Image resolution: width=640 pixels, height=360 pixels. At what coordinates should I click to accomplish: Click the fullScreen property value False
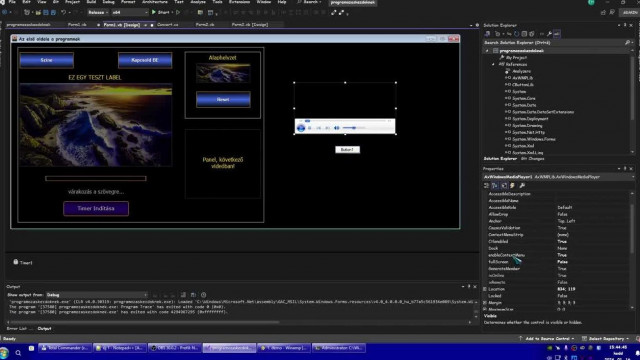562,262
